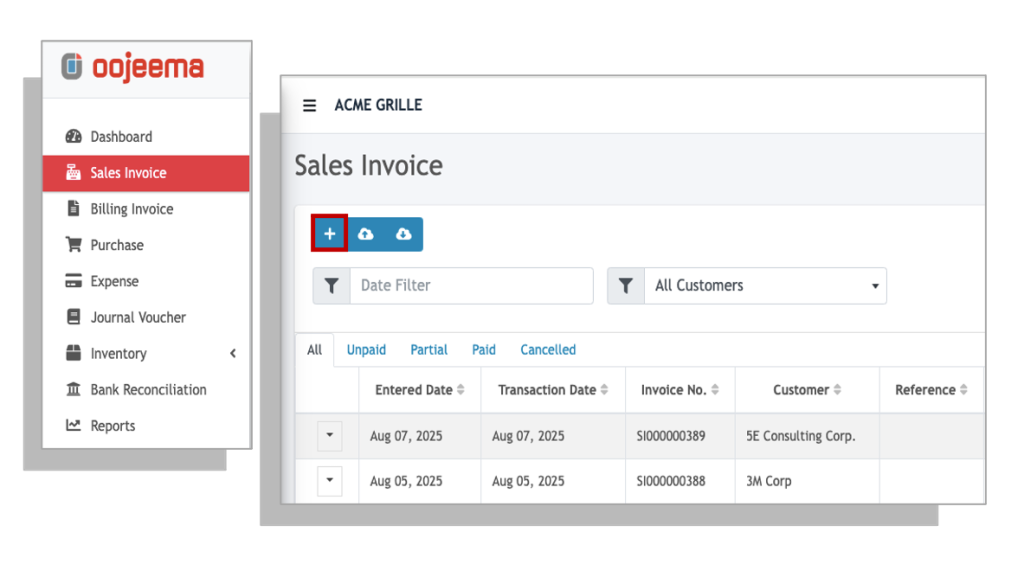Switch to the Unpaid tab
1024x564 pixels.
(366, 350)
